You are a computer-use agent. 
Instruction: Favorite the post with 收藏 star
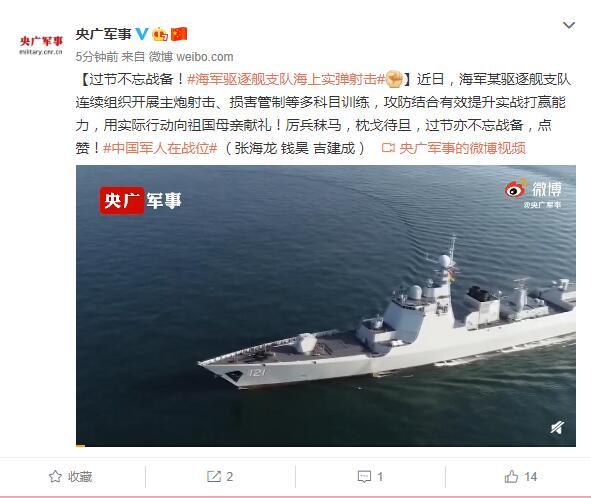click(x=70, y=477)
